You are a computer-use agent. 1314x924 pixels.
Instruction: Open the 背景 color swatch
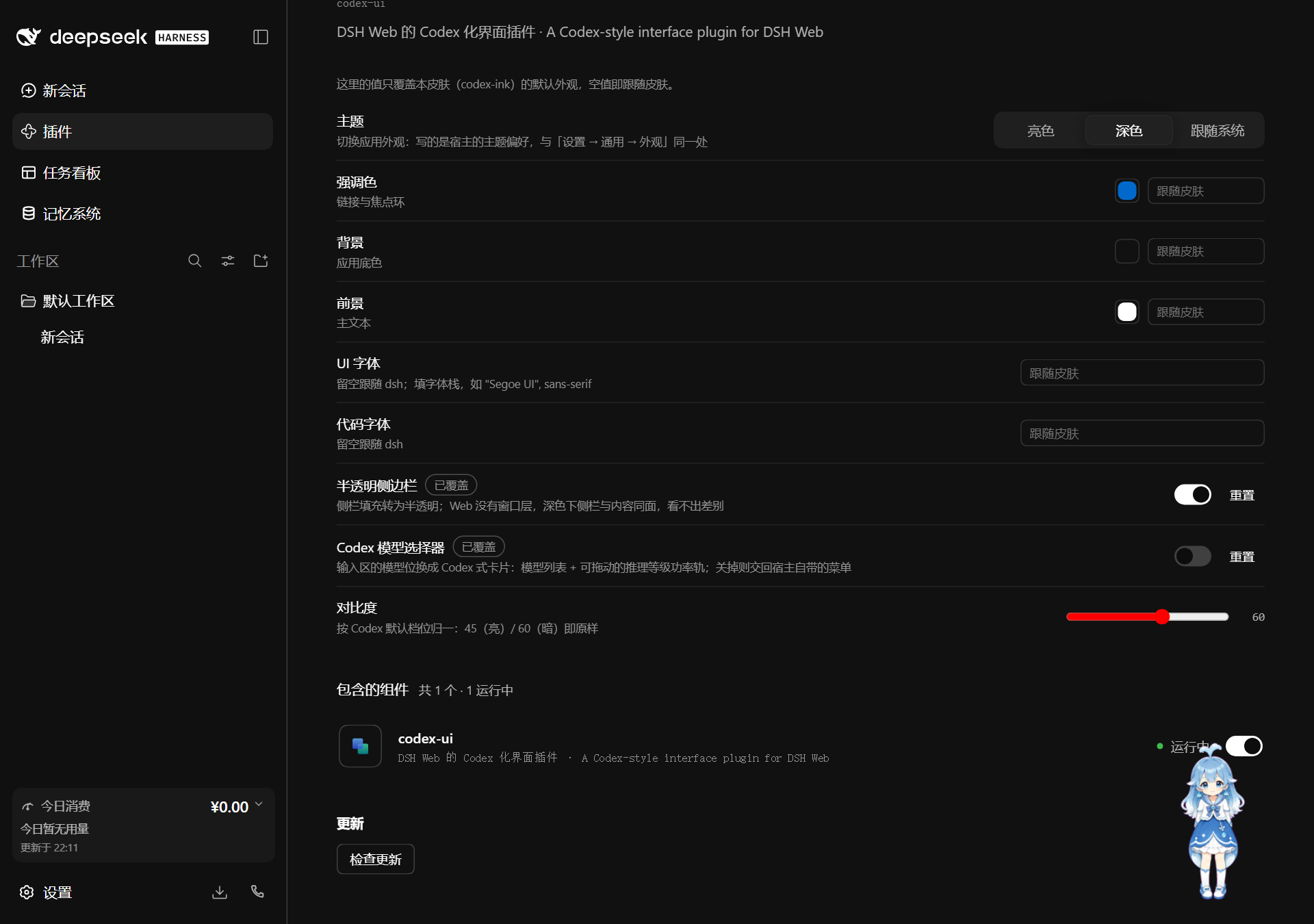click(1127, 251)
